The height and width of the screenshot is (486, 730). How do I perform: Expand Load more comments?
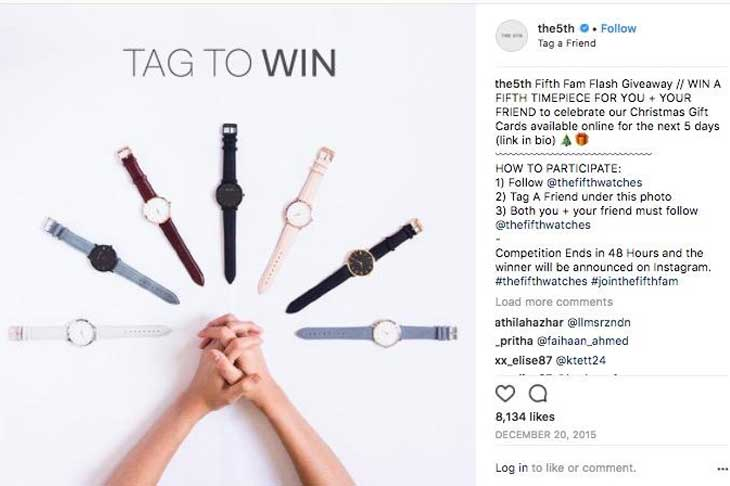pos(554,302)
